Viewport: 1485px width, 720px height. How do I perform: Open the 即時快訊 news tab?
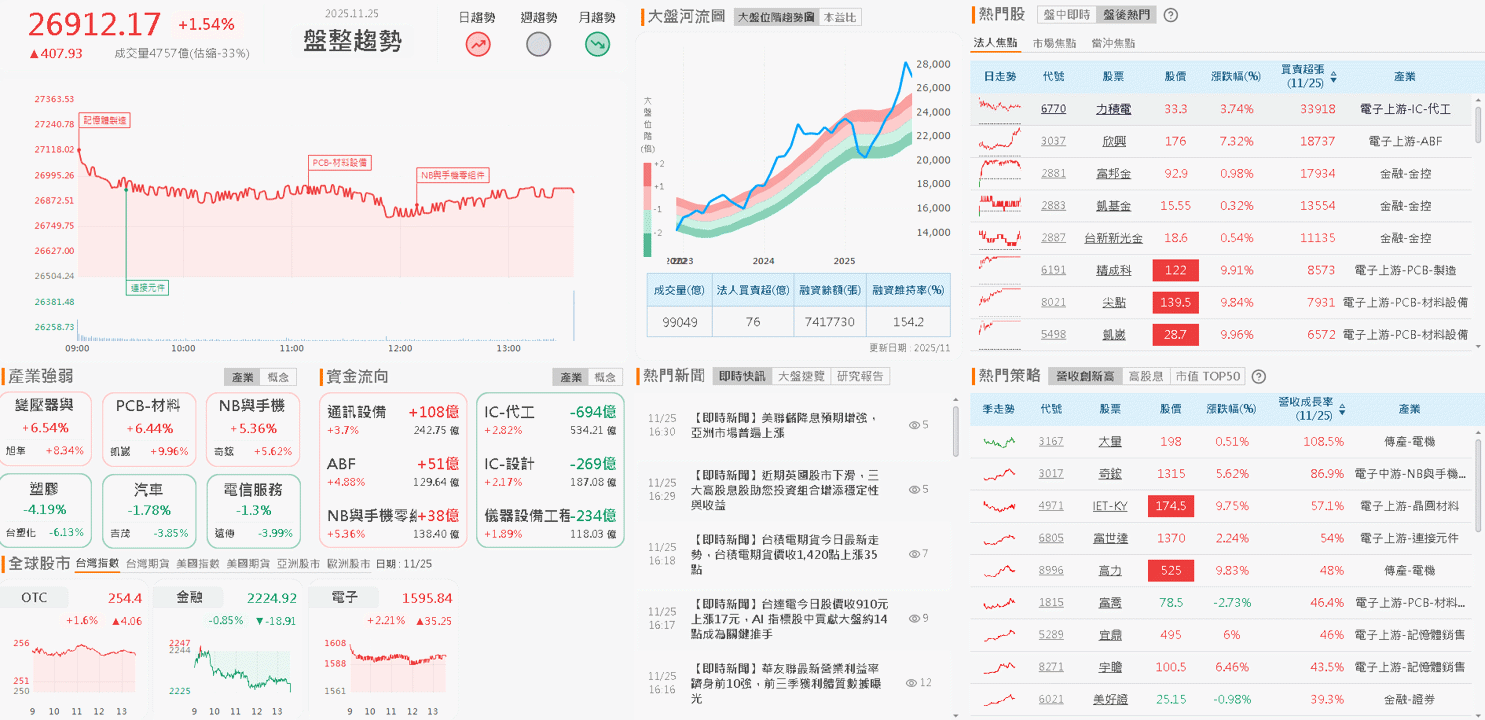[x=741, y=376]
